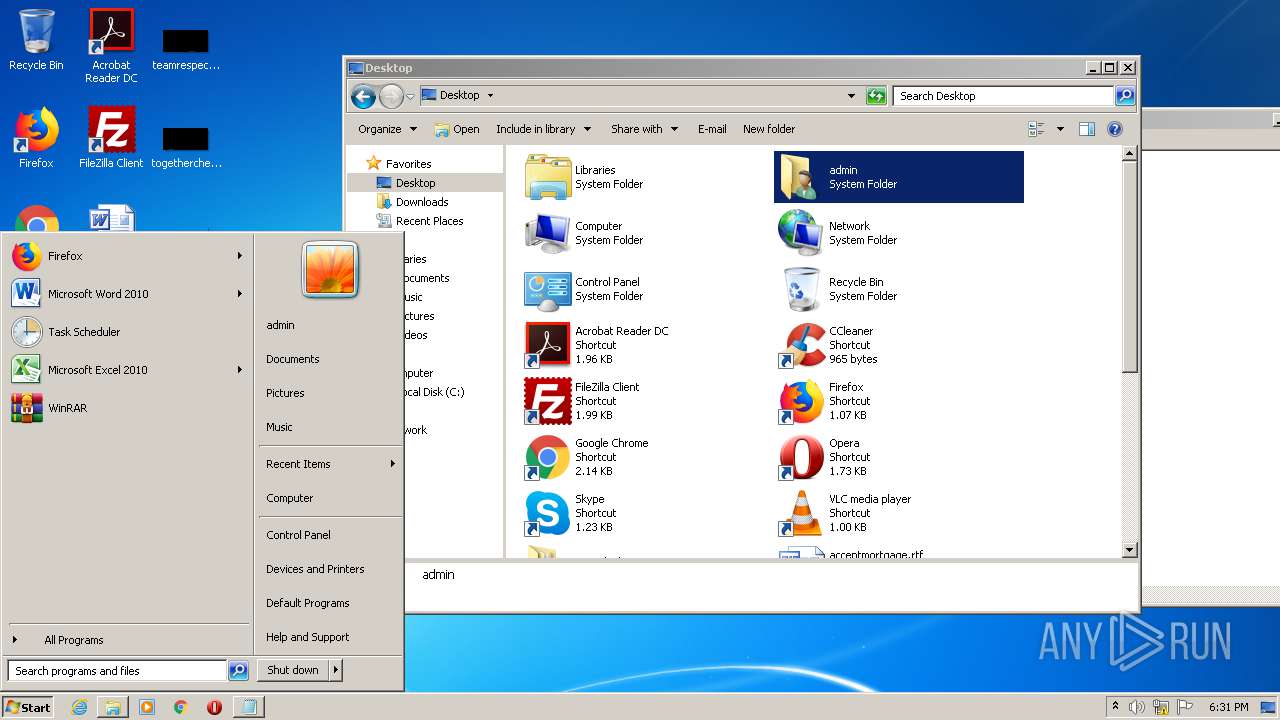The height and width of the screenshot is (720, 1280).
Task: Click the Opera icon on the taskbar
Action: coord(214,707)
